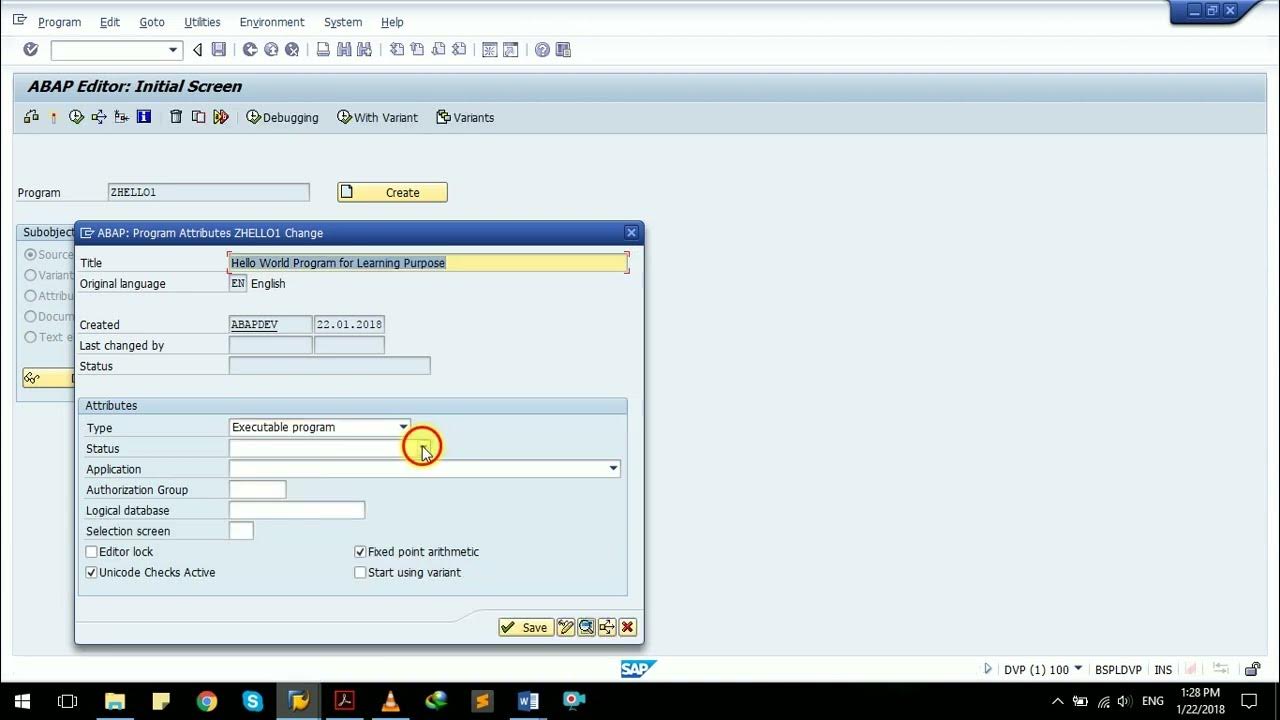This screenshot has width=1280, height=720.
Task: Click the First Page navigation icon
Action: coord(397,49)
